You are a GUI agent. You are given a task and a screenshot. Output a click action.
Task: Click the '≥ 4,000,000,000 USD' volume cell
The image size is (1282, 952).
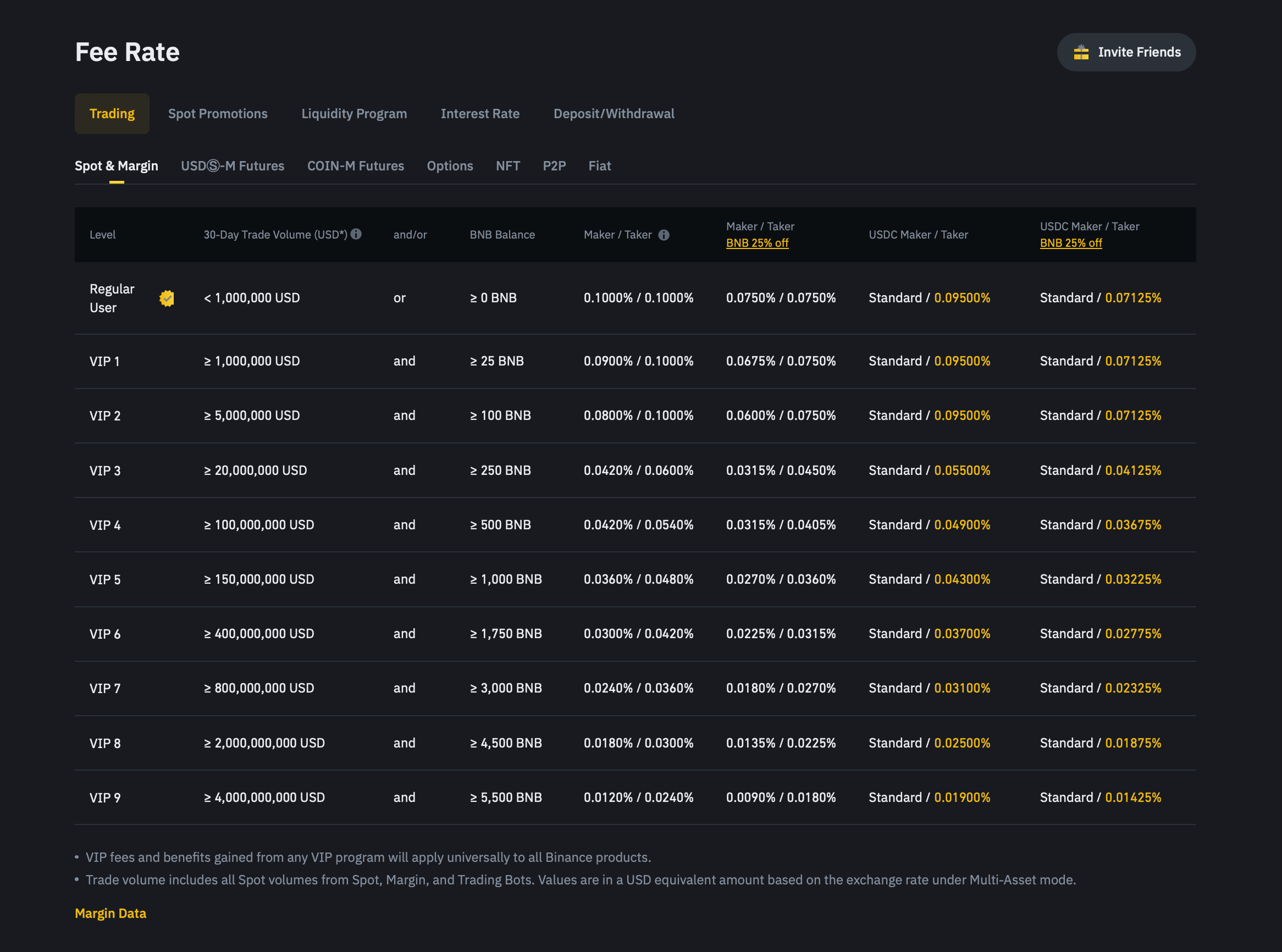tap(264, 798)
